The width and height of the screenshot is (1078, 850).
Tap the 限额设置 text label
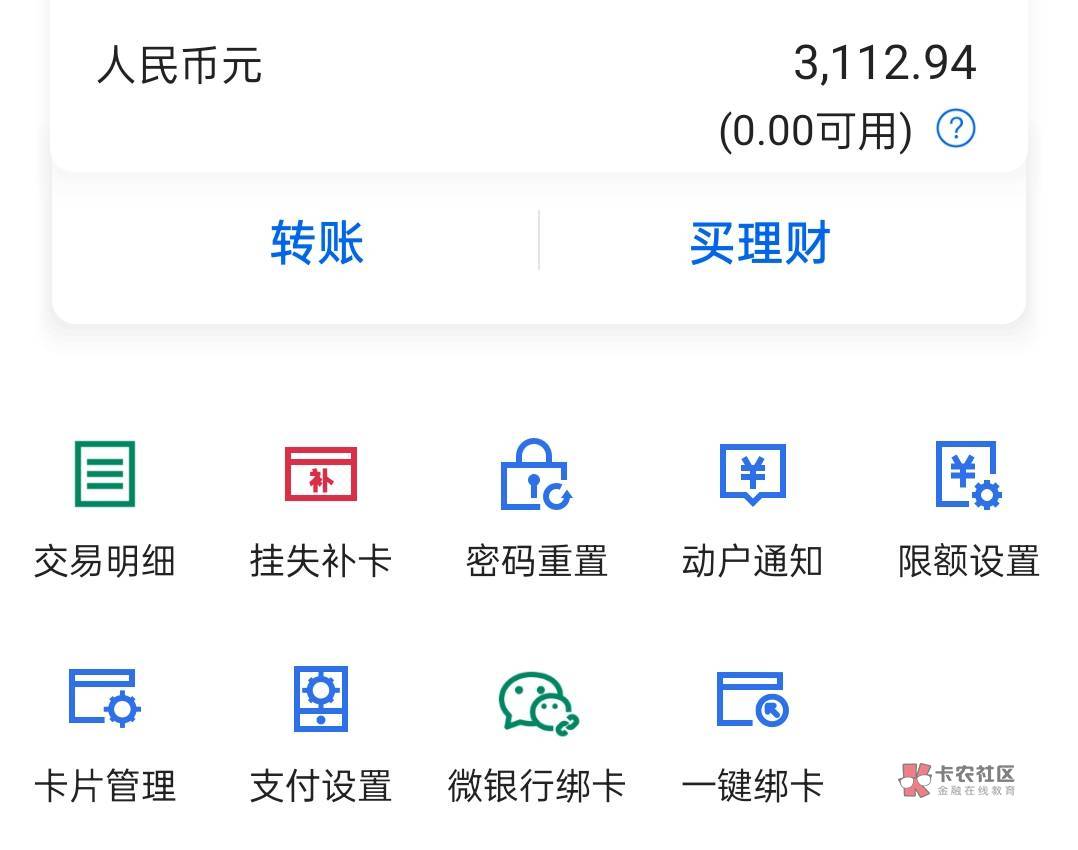pos(968,561)
